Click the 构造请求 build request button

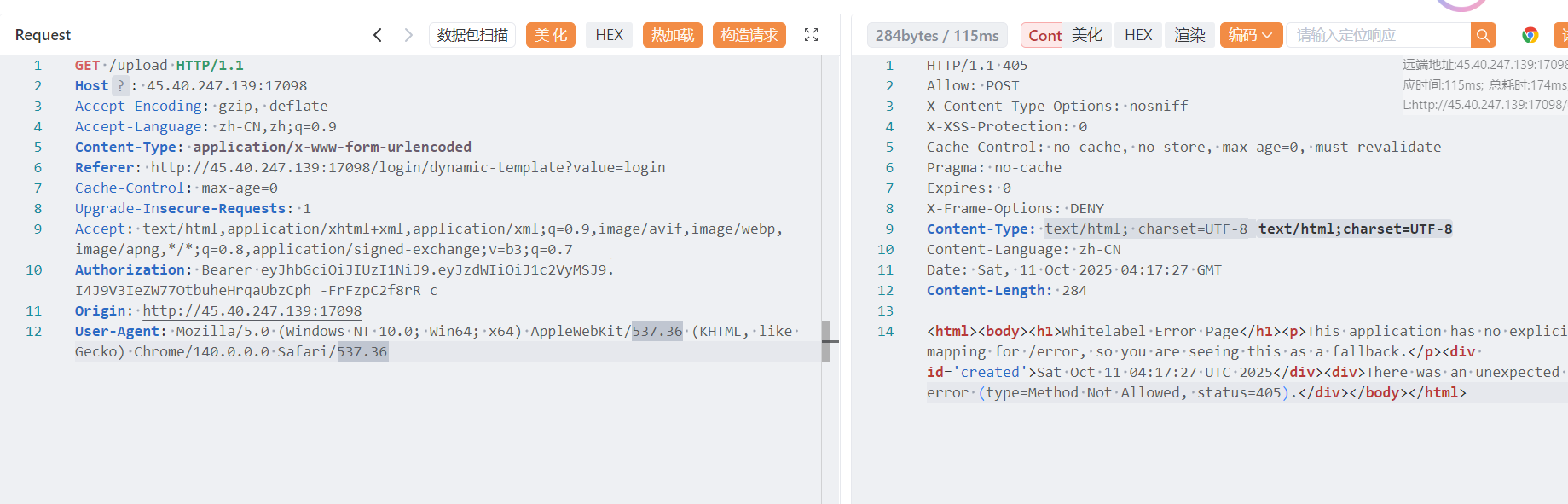[749, 35]
